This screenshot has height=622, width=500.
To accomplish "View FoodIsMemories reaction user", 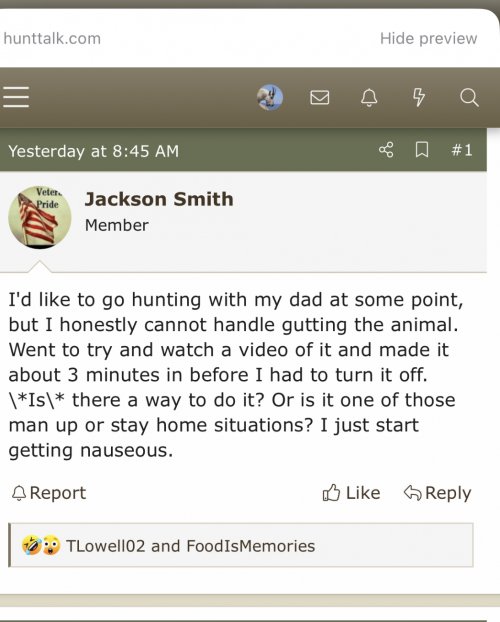I will pyautogui.click(x=250, y=546).
